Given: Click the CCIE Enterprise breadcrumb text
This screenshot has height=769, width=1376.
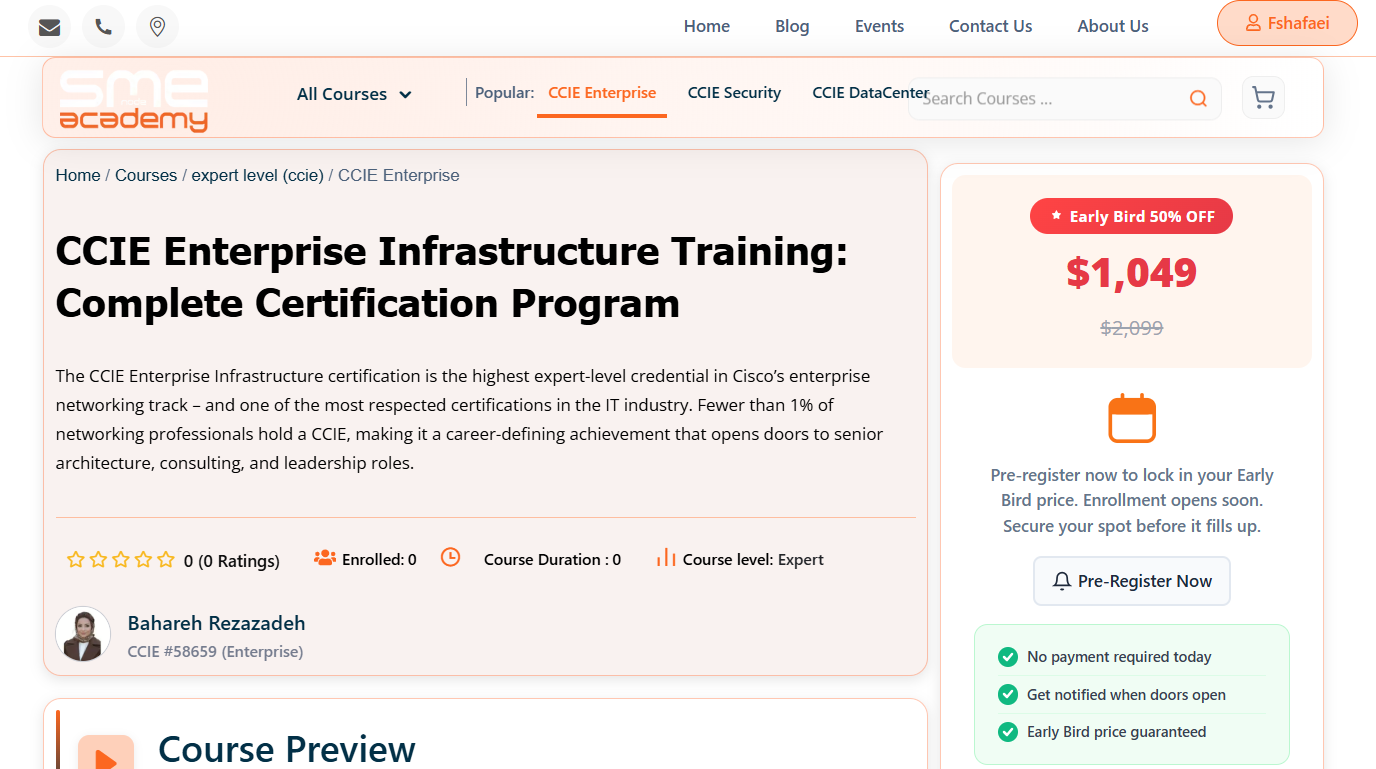Looking at the screenshot, I should point(399,175).
